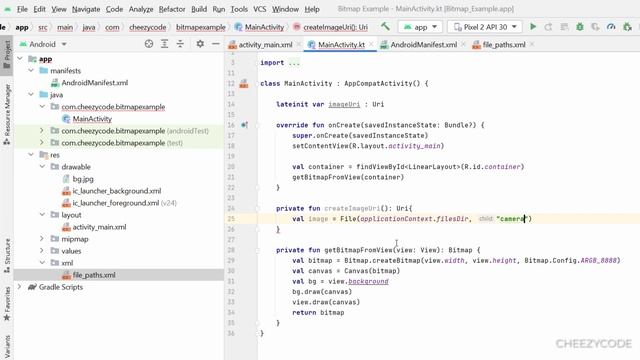Image resolution: width=640 pixels, height=360 pixels.
Task: Select ic_launcher_background.xml file
Action: coord(117,191)
